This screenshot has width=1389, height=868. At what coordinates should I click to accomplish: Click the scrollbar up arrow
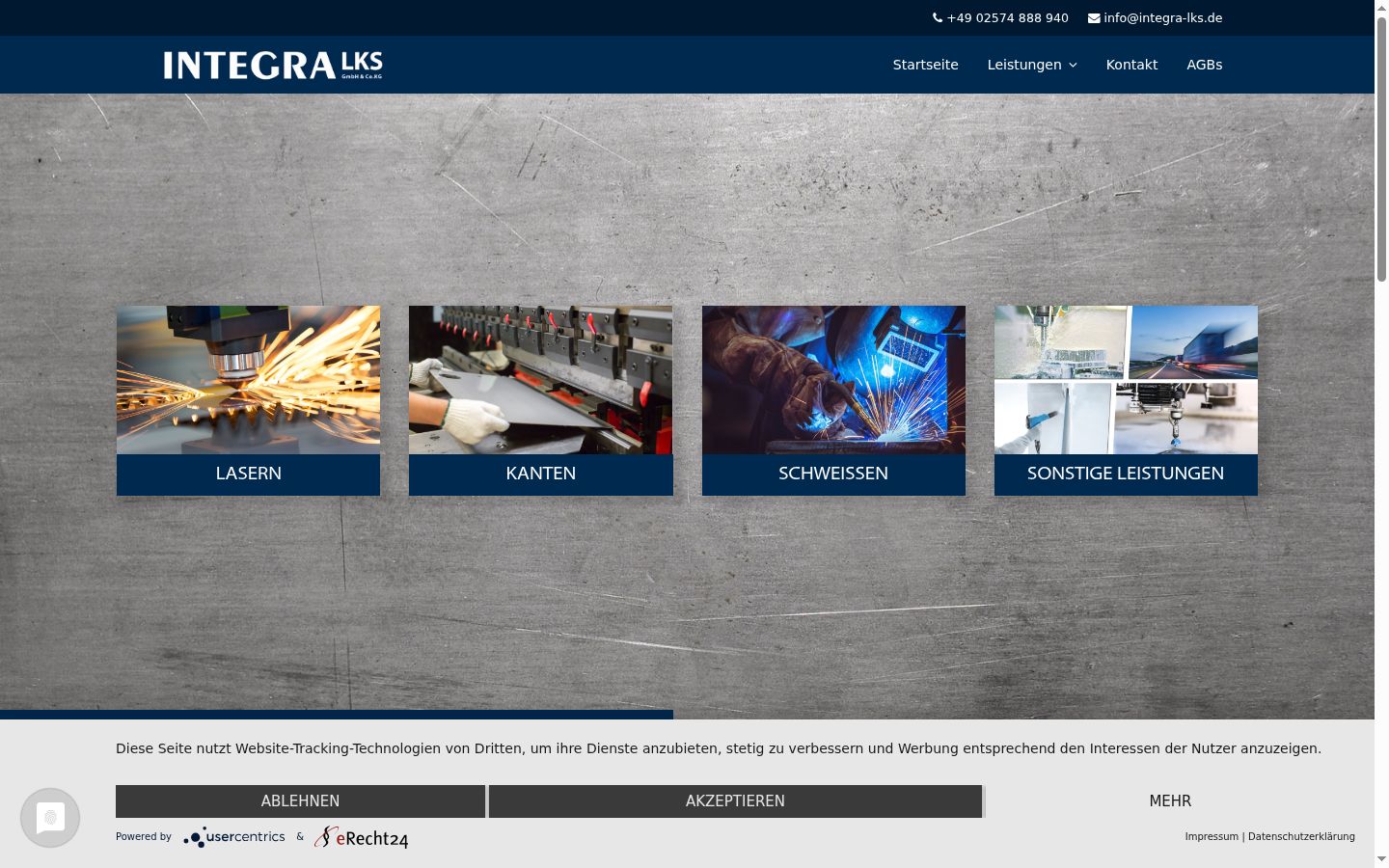1381,8
